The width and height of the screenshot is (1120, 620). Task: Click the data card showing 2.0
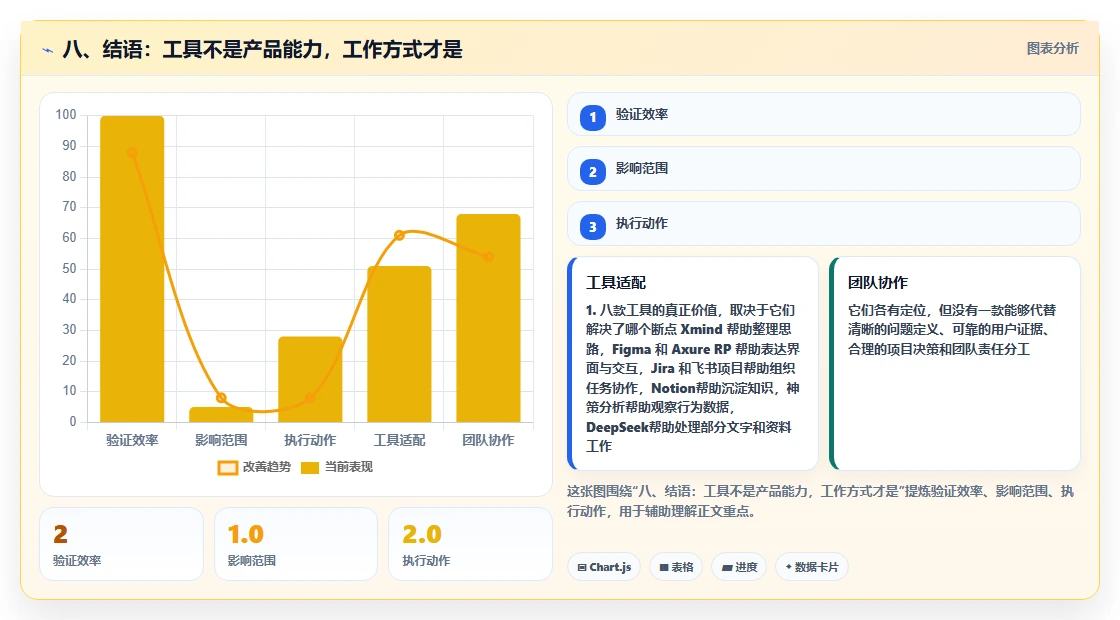click(x=471, y=544)
